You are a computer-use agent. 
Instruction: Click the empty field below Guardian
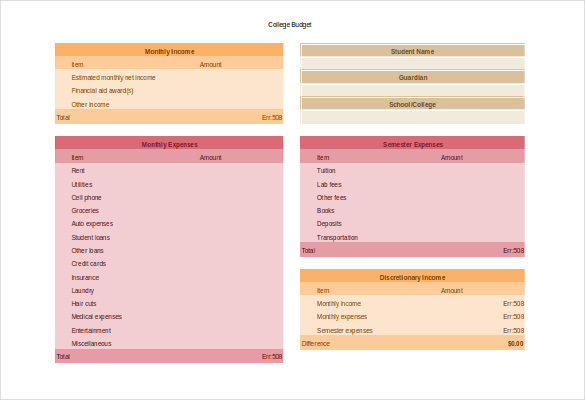tap(412, 90)
